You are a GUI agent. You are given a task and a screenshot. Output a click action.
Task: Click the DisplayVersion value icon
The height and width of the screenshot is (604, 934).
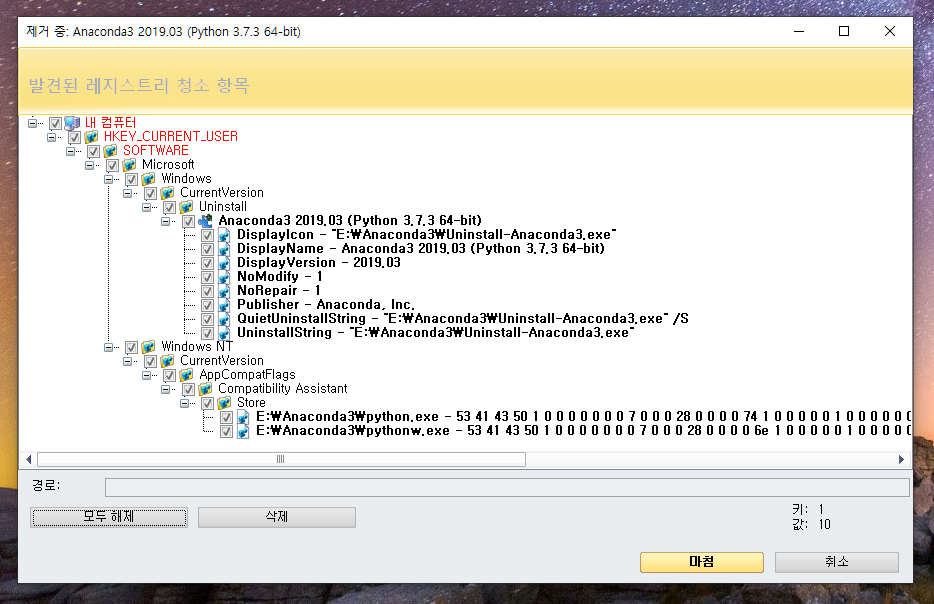click(225, 263)
